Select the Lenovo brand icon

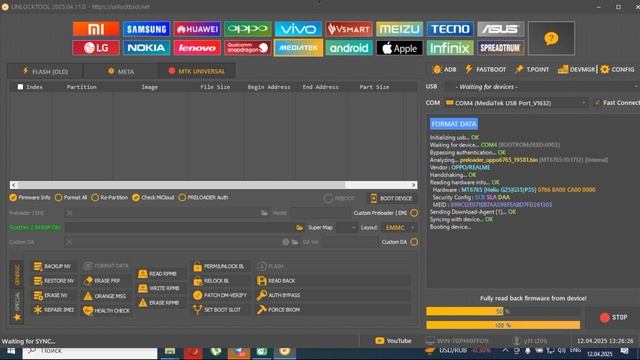(197, 48)
